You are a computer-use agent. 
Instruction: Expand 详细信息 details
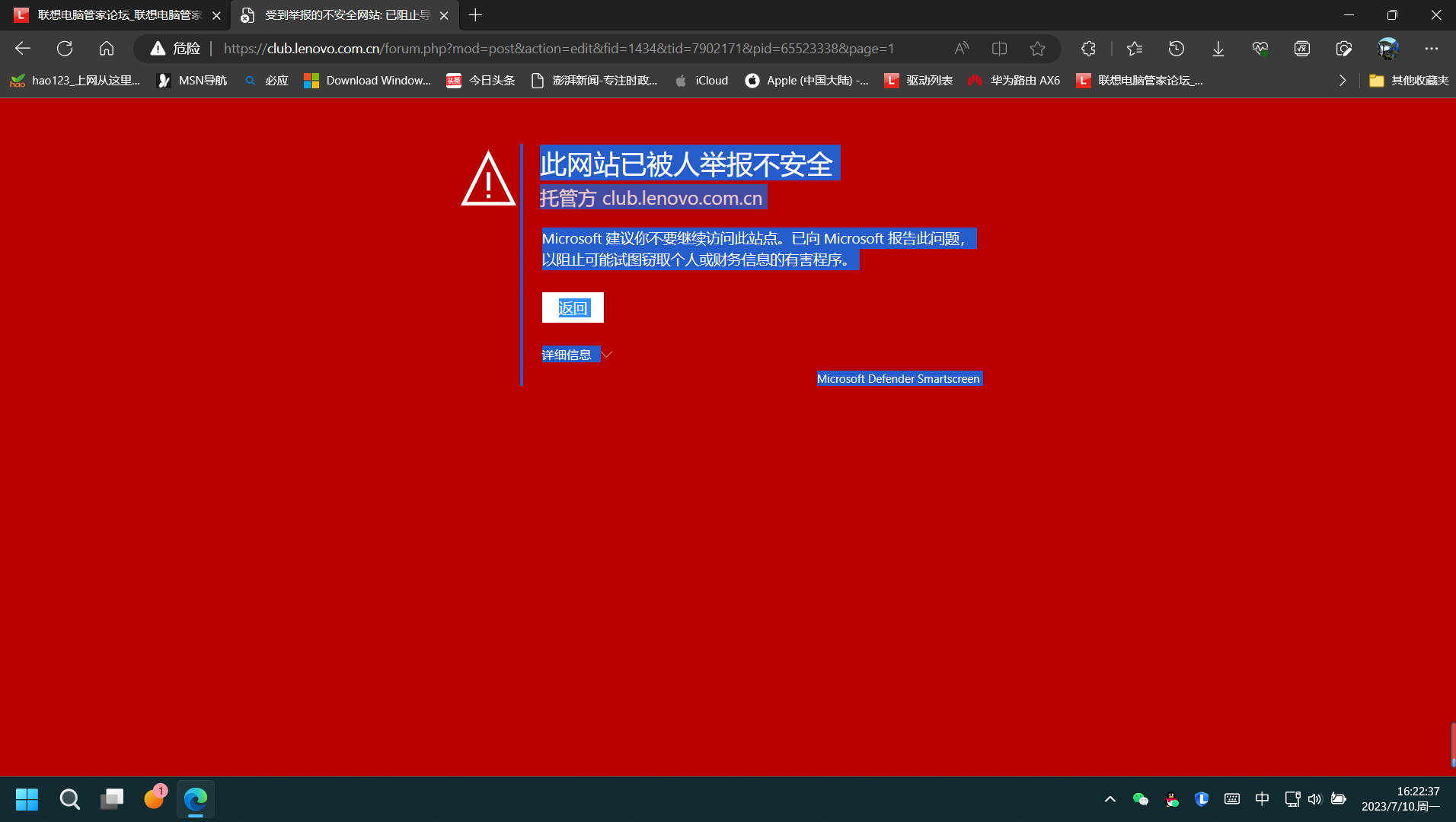(x=576, y=355)
